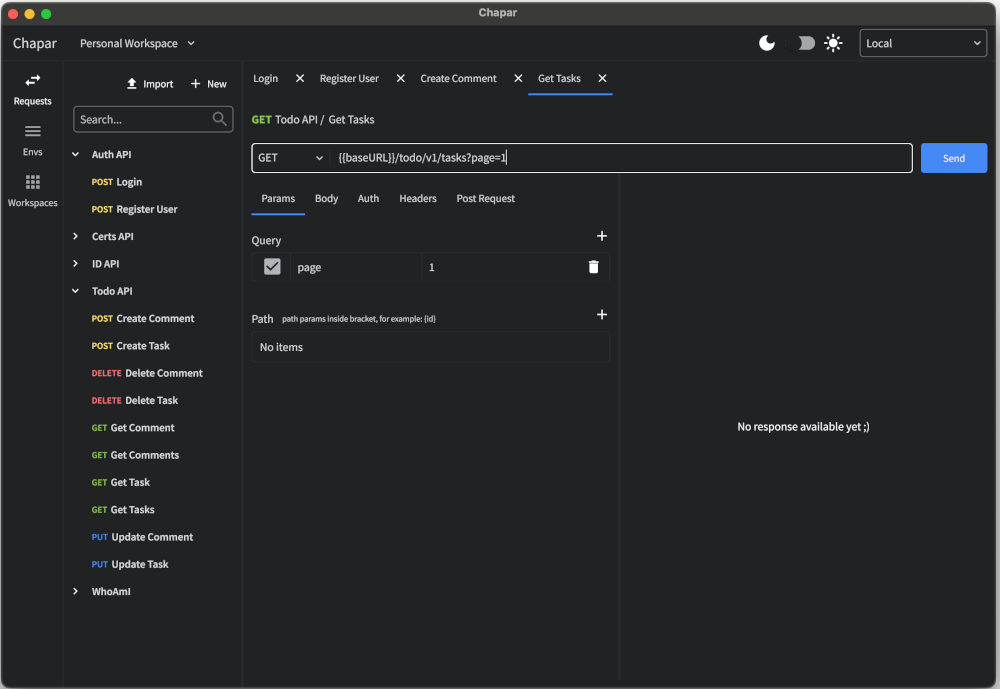The image size is (1000, 689).
Task: Click the search magnifier icon
Action: (x=219, y=119)
